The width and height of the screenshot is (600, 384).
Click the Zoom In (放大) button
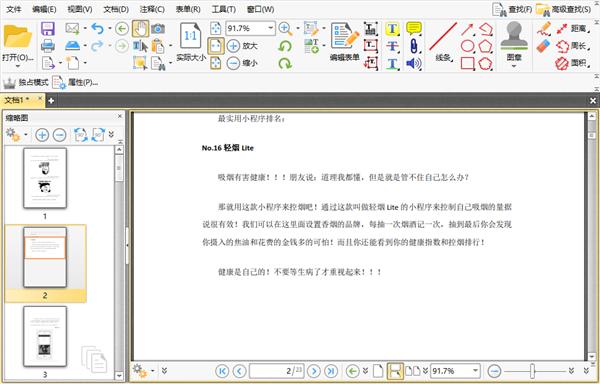point(242,46)
